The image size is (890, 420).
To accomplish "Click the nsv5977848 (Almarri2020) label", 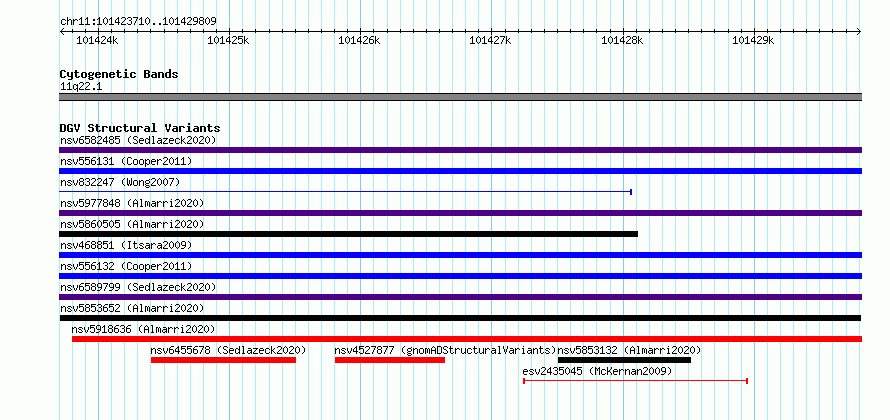I will 132,203.
